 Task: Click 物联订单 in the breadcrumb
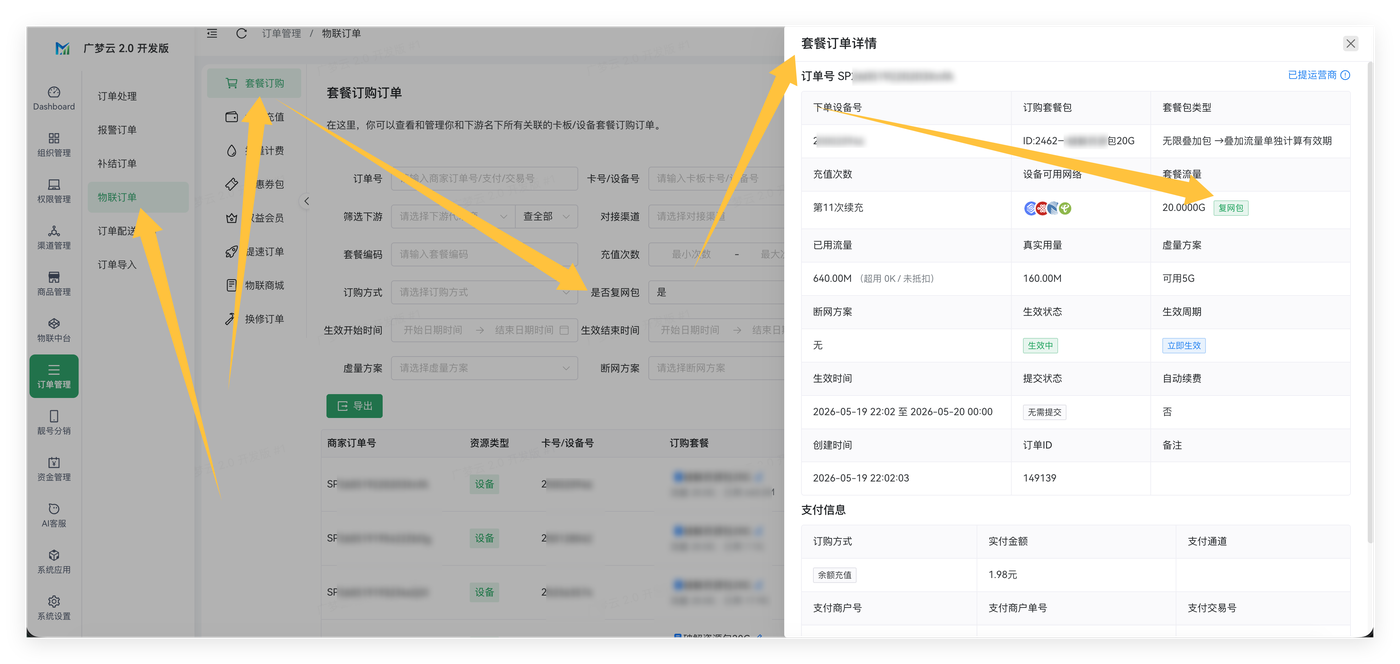tap(341, 33)
